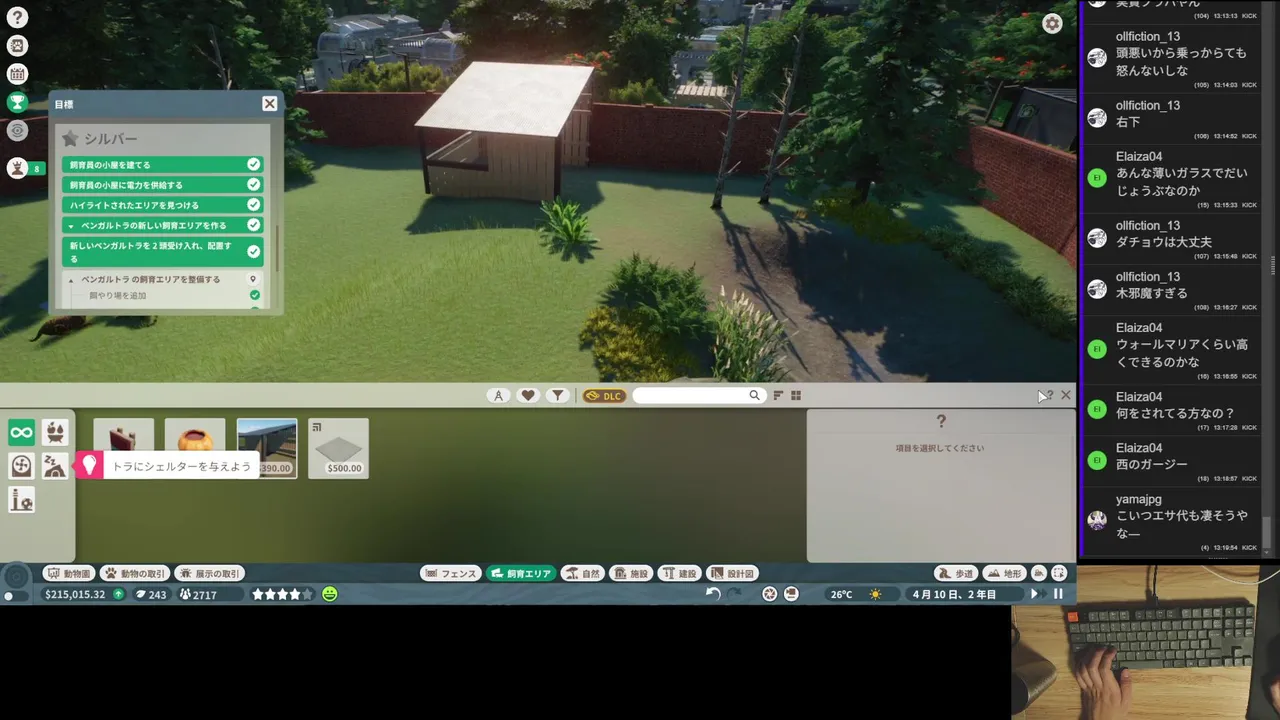This screenshot has width=1280, height=720.
Task: Open the フェンス barriers tab
Action: [451, 574]
